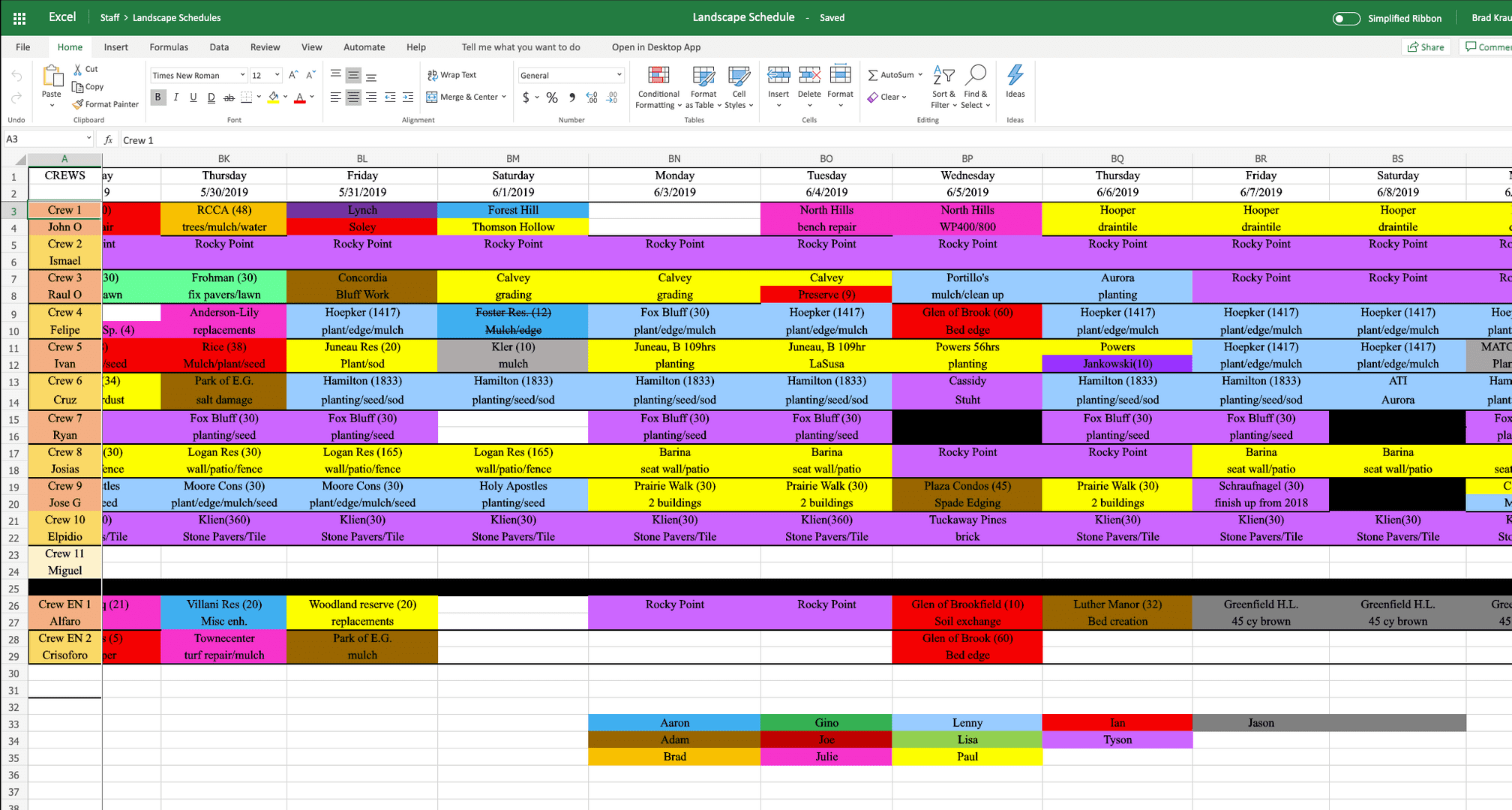This screenshot has height=810, width=1512.
Task: Open the File menu
Action: tap(23, 47)
